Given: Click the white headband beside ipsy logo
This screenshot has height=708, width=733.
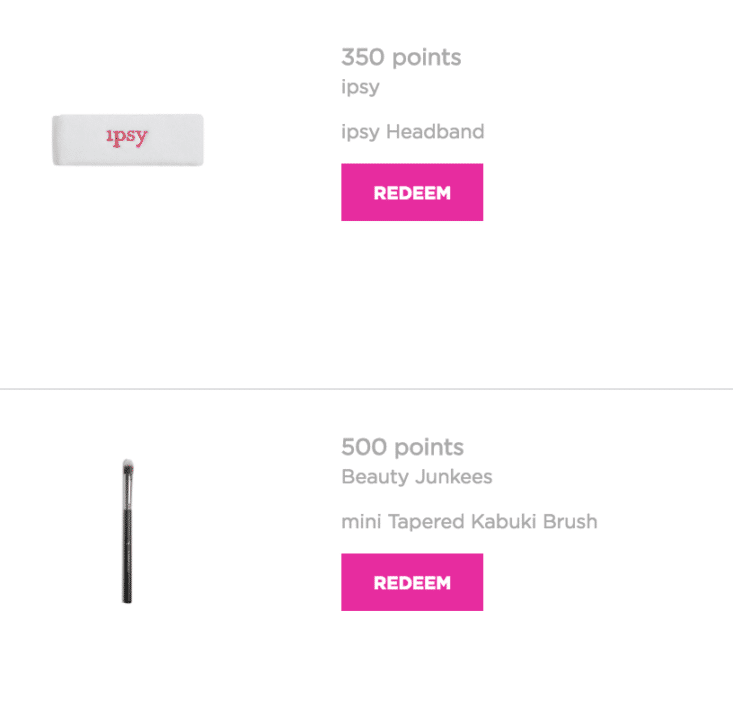Looking at the screenshot, I should point(176,140).
